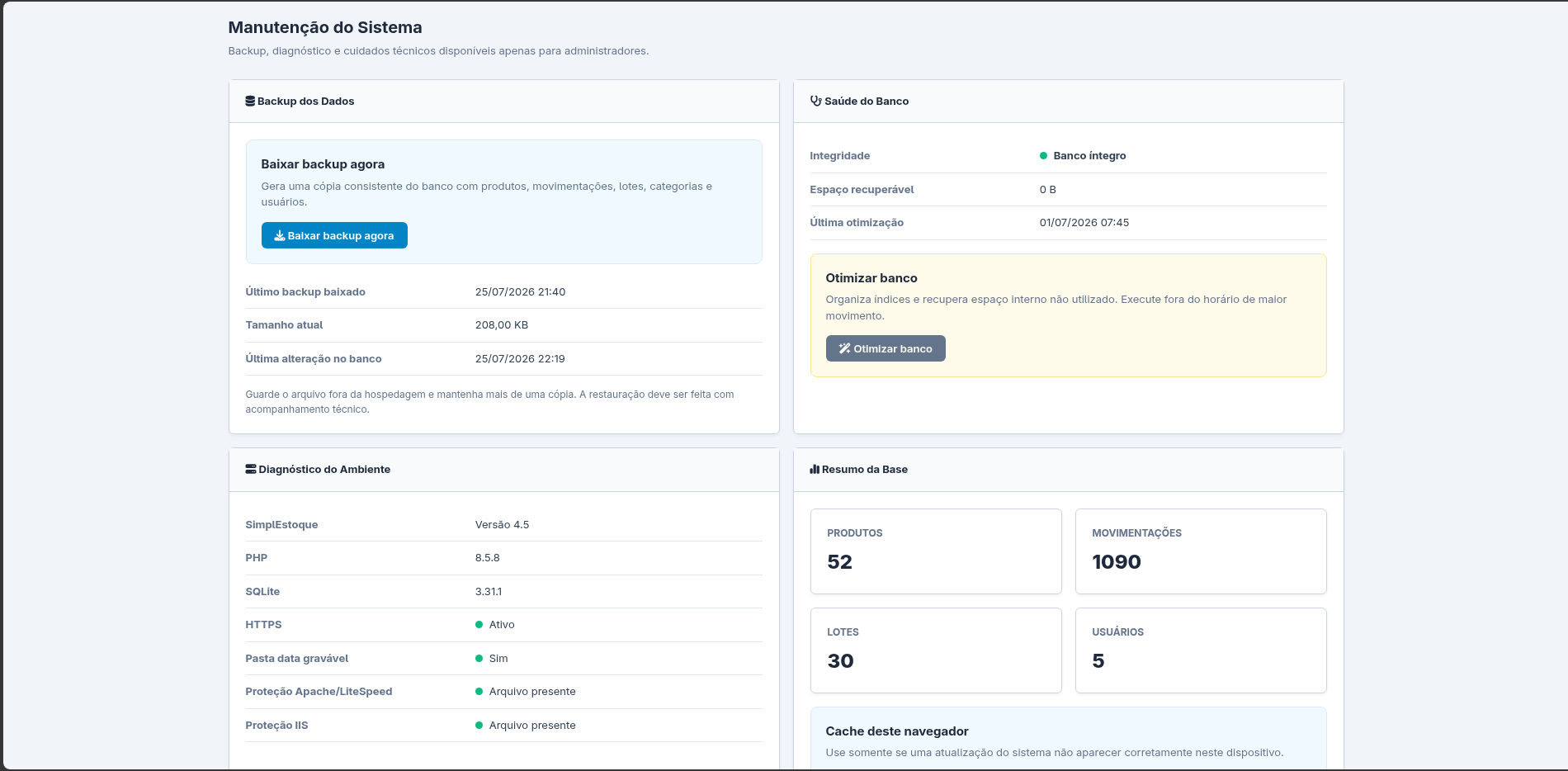Click the Pasta data gravável label
Screen dimensions: 1568x771
point(297,658)
